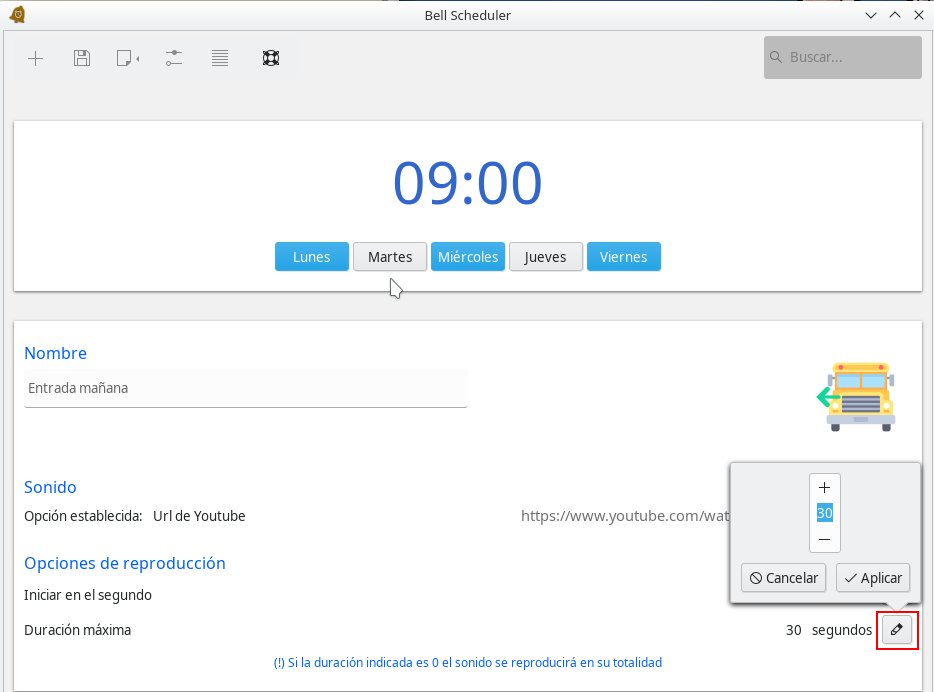Toggle the Lunes day button
Screen dimensions: 934x692
[312, 257]
